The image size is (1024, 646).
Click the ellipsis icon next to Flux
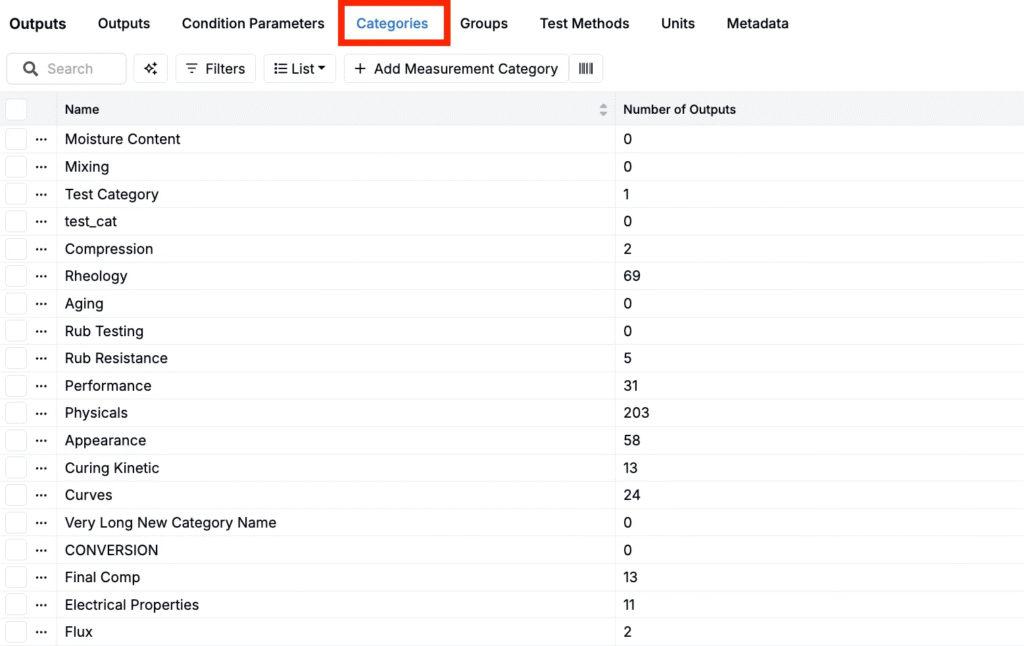coord(41,632)
